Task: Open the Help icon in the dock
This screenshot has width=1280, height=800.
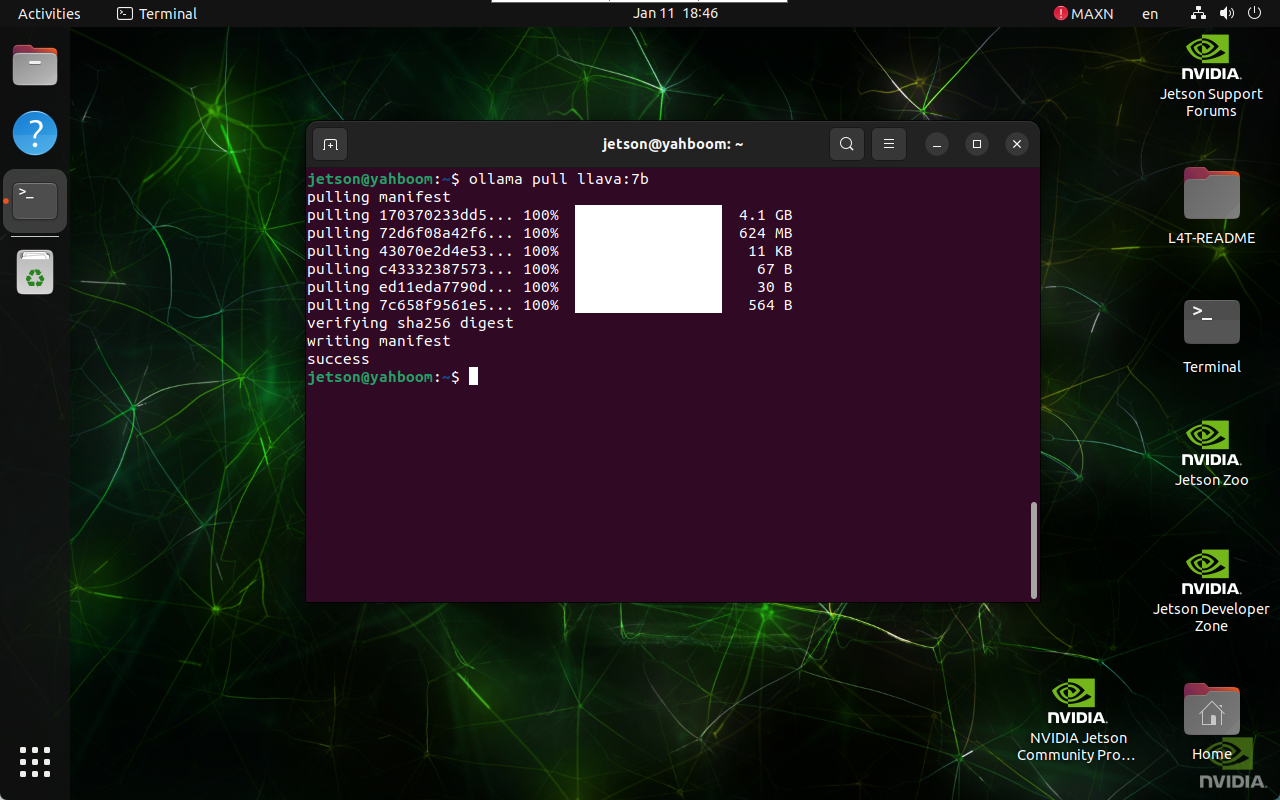Action: (x=35, y=133)
